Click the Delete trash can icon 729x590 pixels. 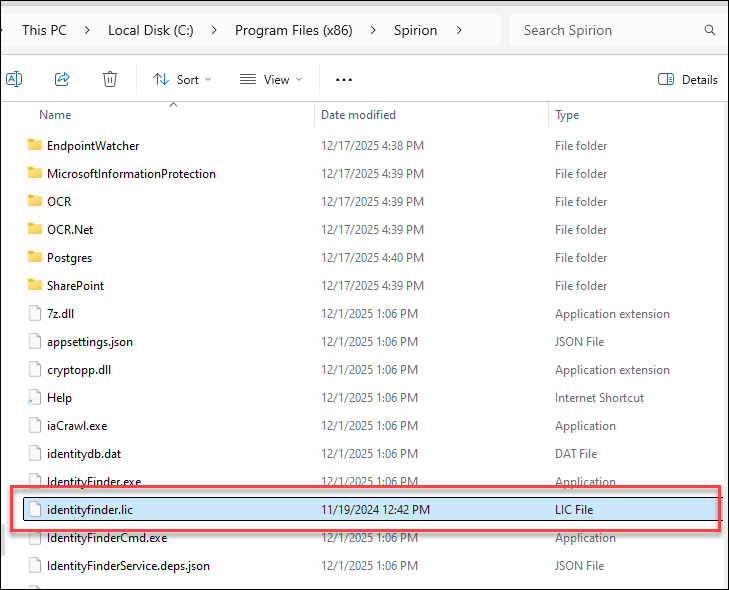[x=110, y=79]
